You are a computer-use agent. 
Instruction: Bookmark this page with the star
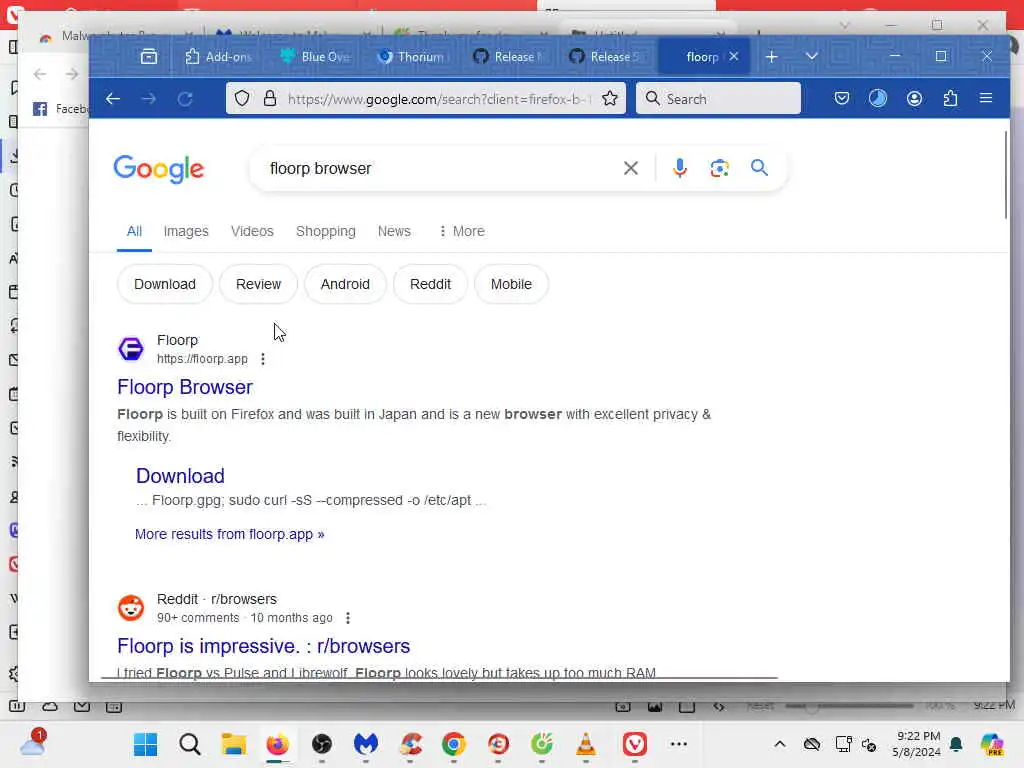point(609,99)
